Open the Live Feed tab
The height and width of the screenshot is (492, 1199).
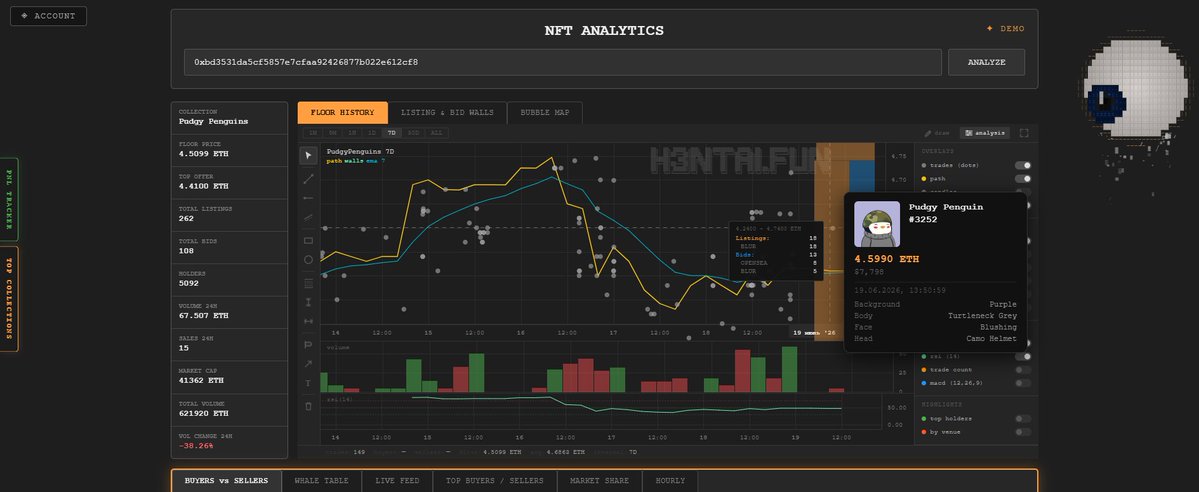[397, 481]
